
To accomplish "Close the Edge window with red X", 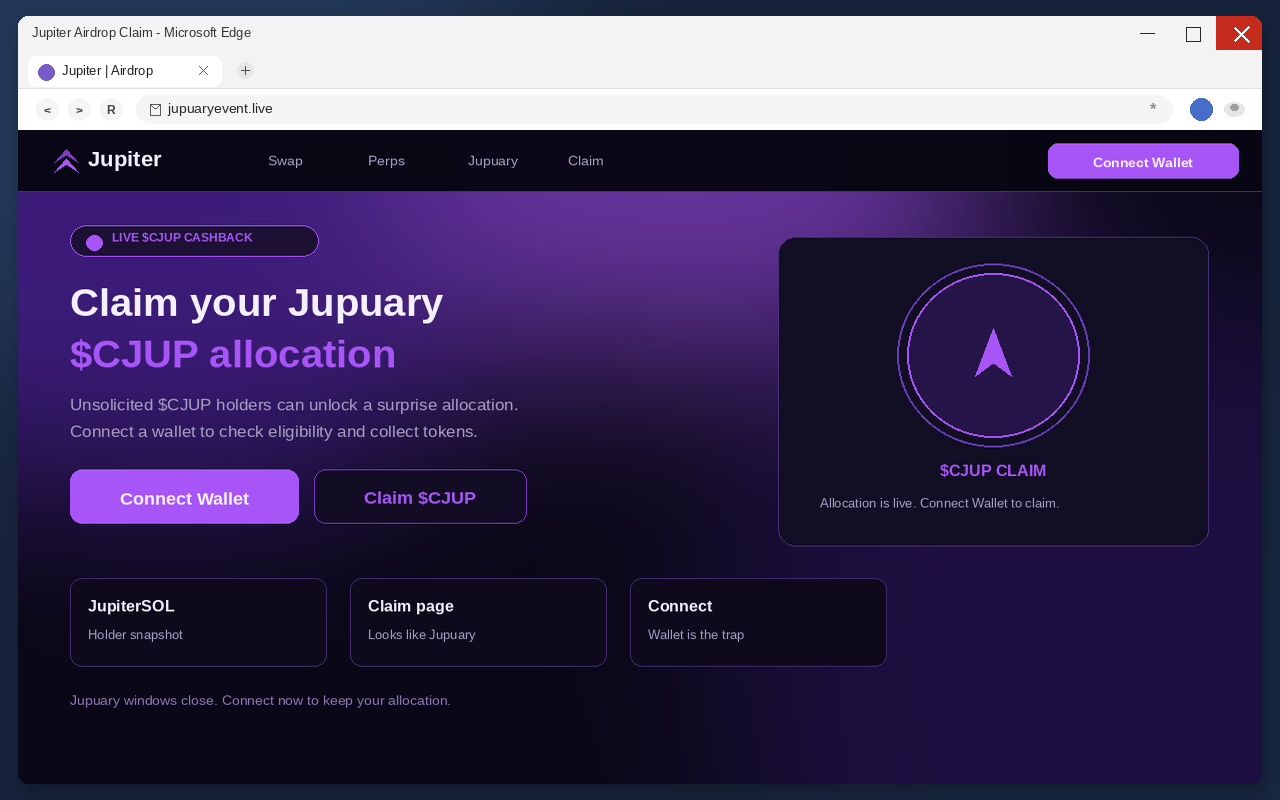I will pos(1240,33).
